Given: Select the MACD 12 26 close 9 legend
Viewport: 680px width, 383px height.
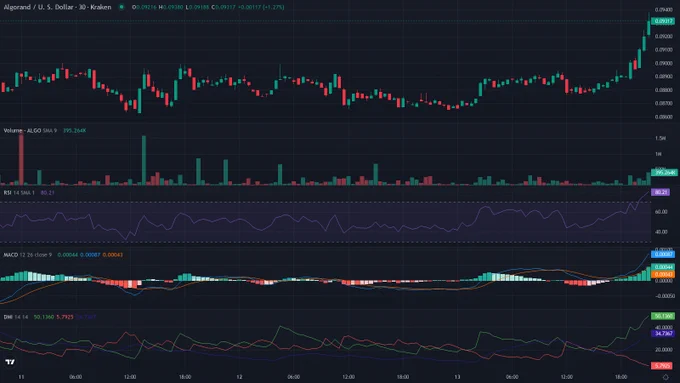Looking at the screenshot, I should click(28, 255).
